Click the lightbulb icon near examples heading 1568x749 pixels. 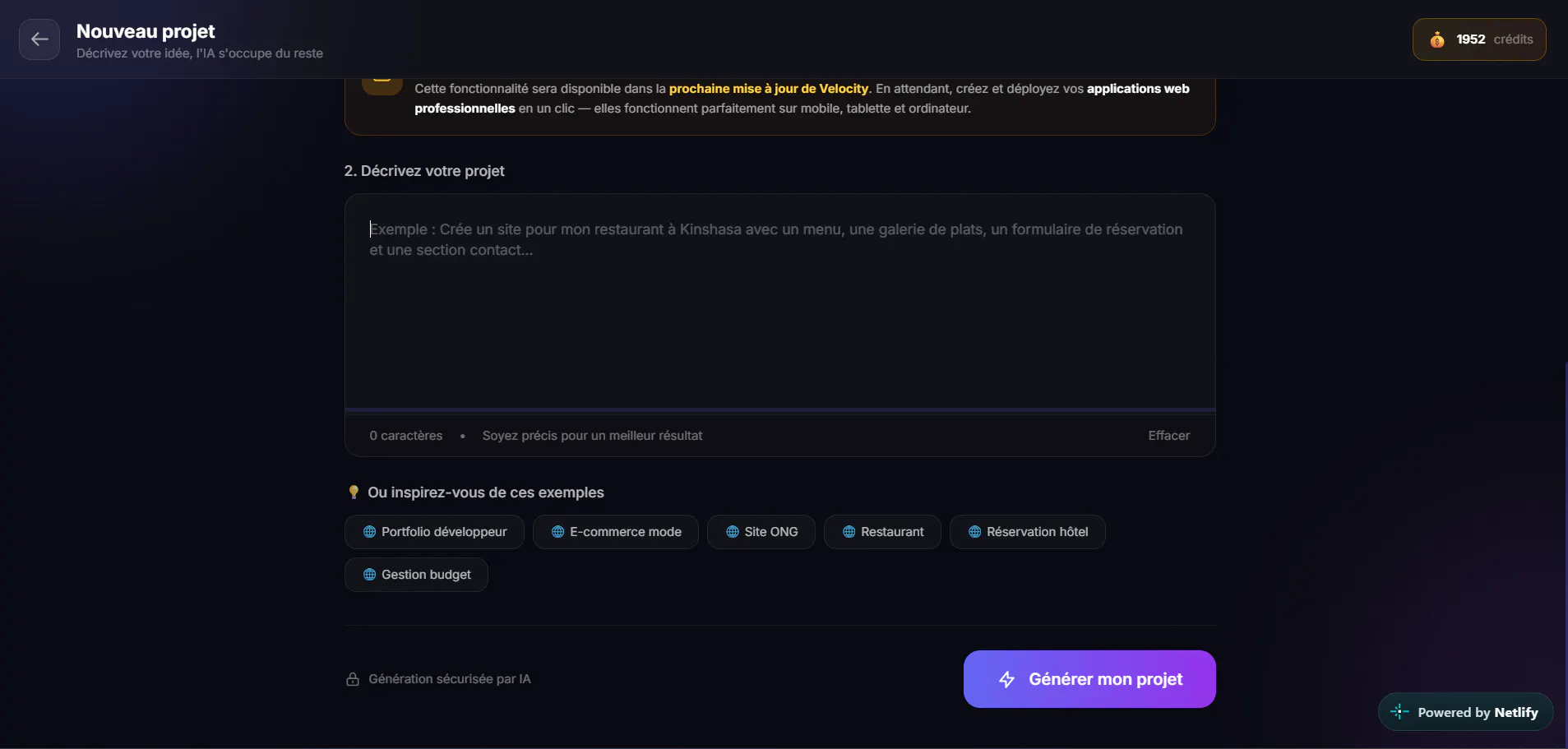click(354, 492)
